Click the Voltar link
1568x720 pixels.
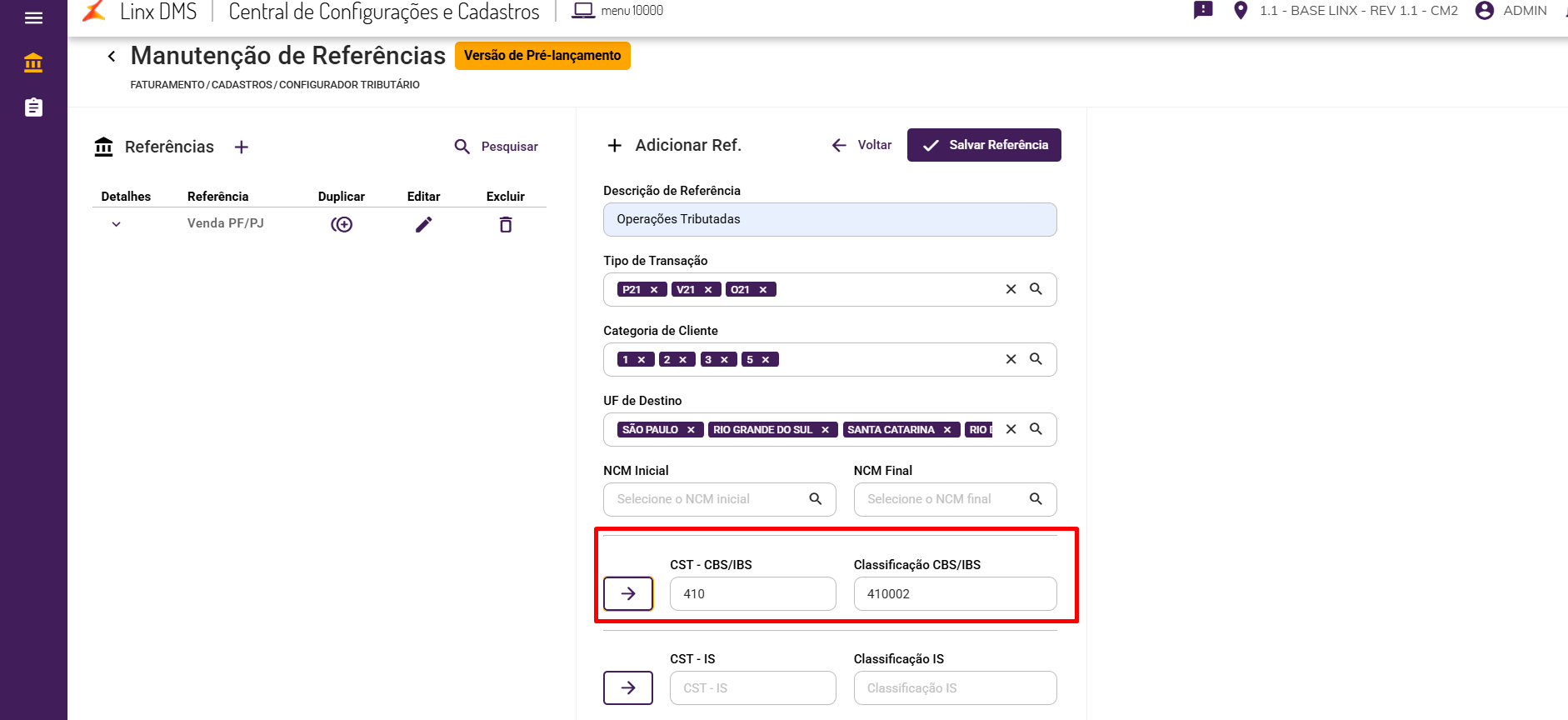861,145
